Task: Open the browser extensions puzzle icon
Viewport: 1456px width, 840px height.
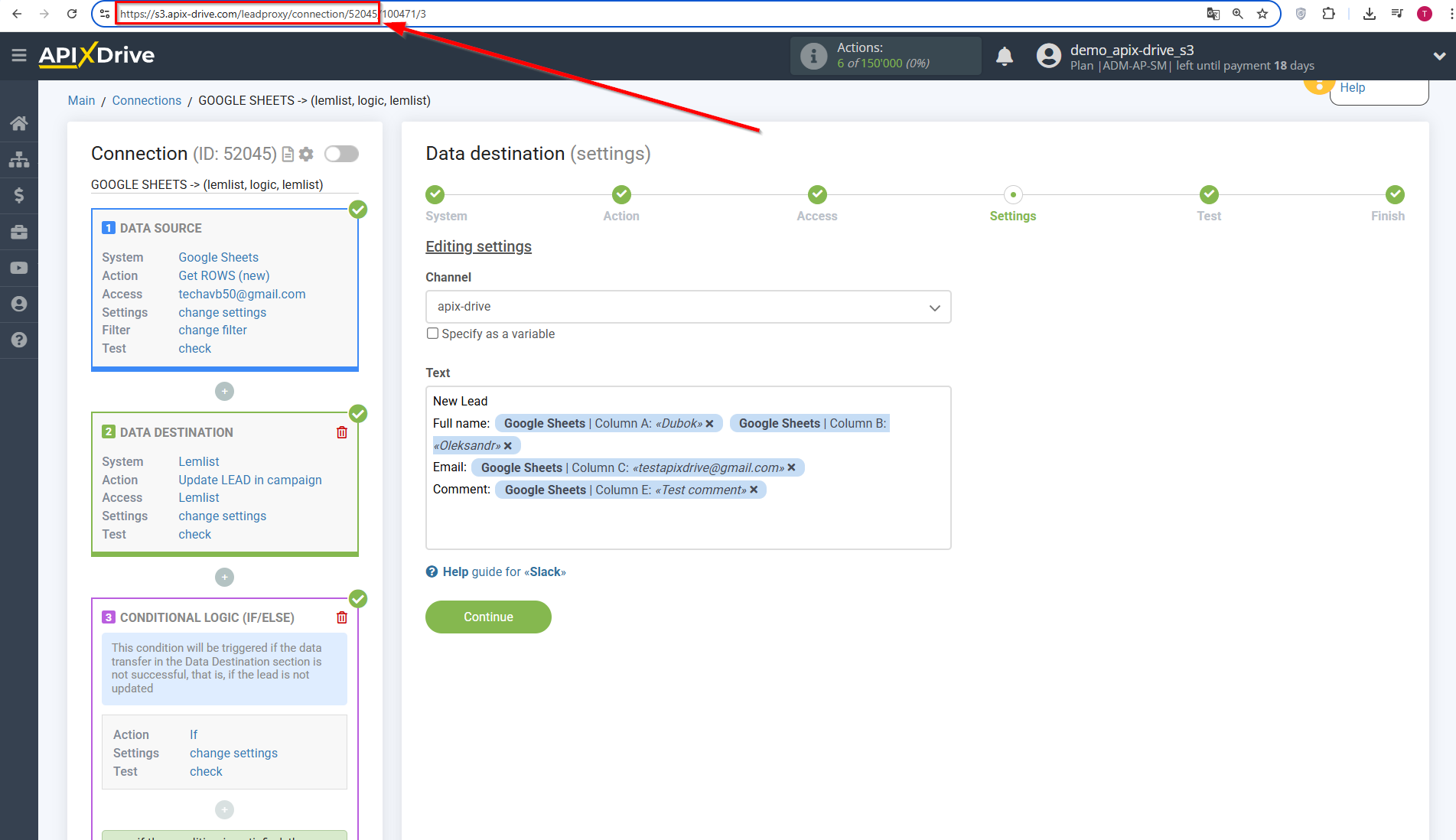Action: click(1328, 14)
